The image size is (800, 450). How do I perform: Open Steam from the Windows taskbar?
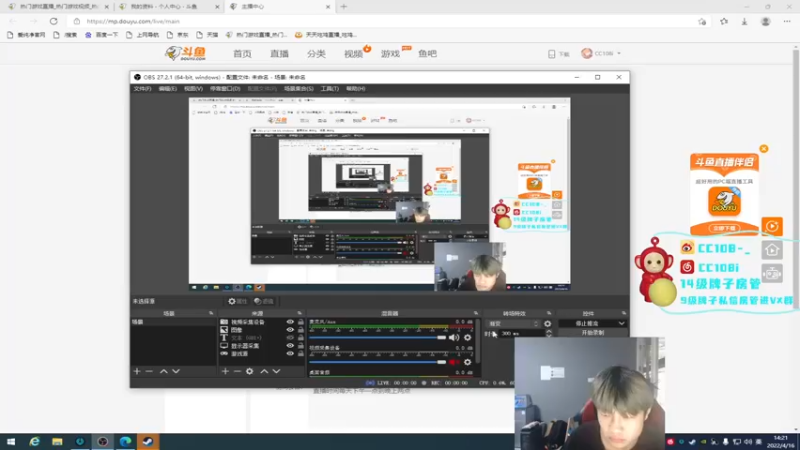[x=148, y=441]
